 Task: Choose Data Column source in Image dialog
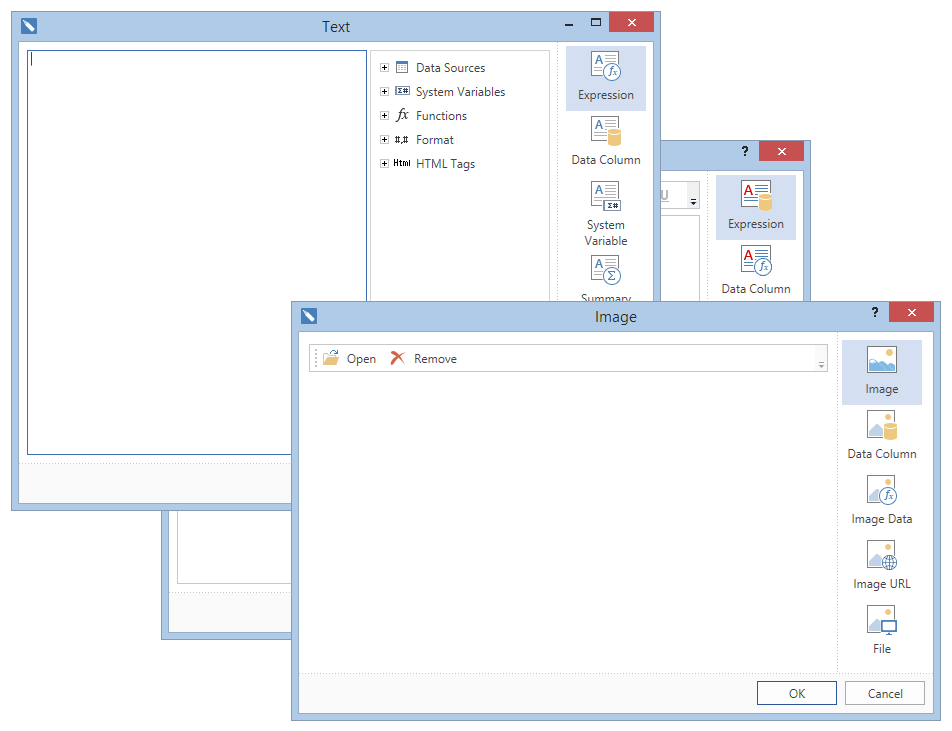882,437
